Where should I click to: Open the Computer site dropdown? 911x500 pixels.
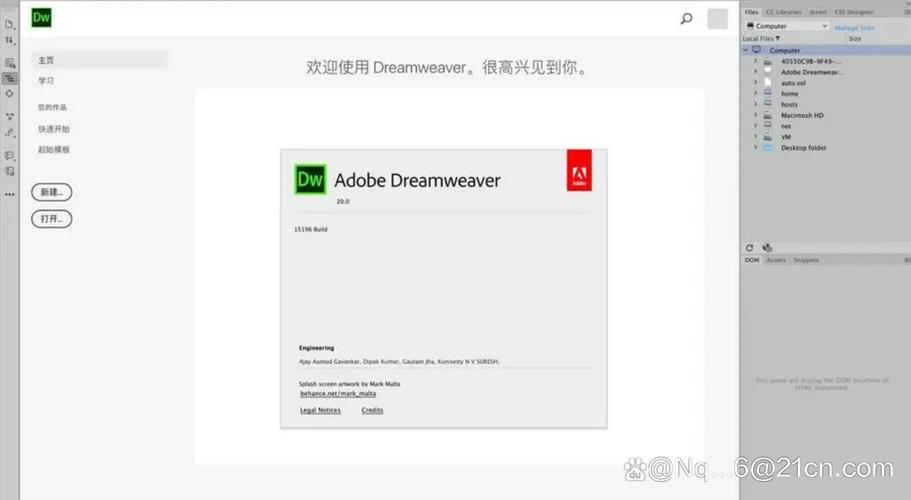787,26
